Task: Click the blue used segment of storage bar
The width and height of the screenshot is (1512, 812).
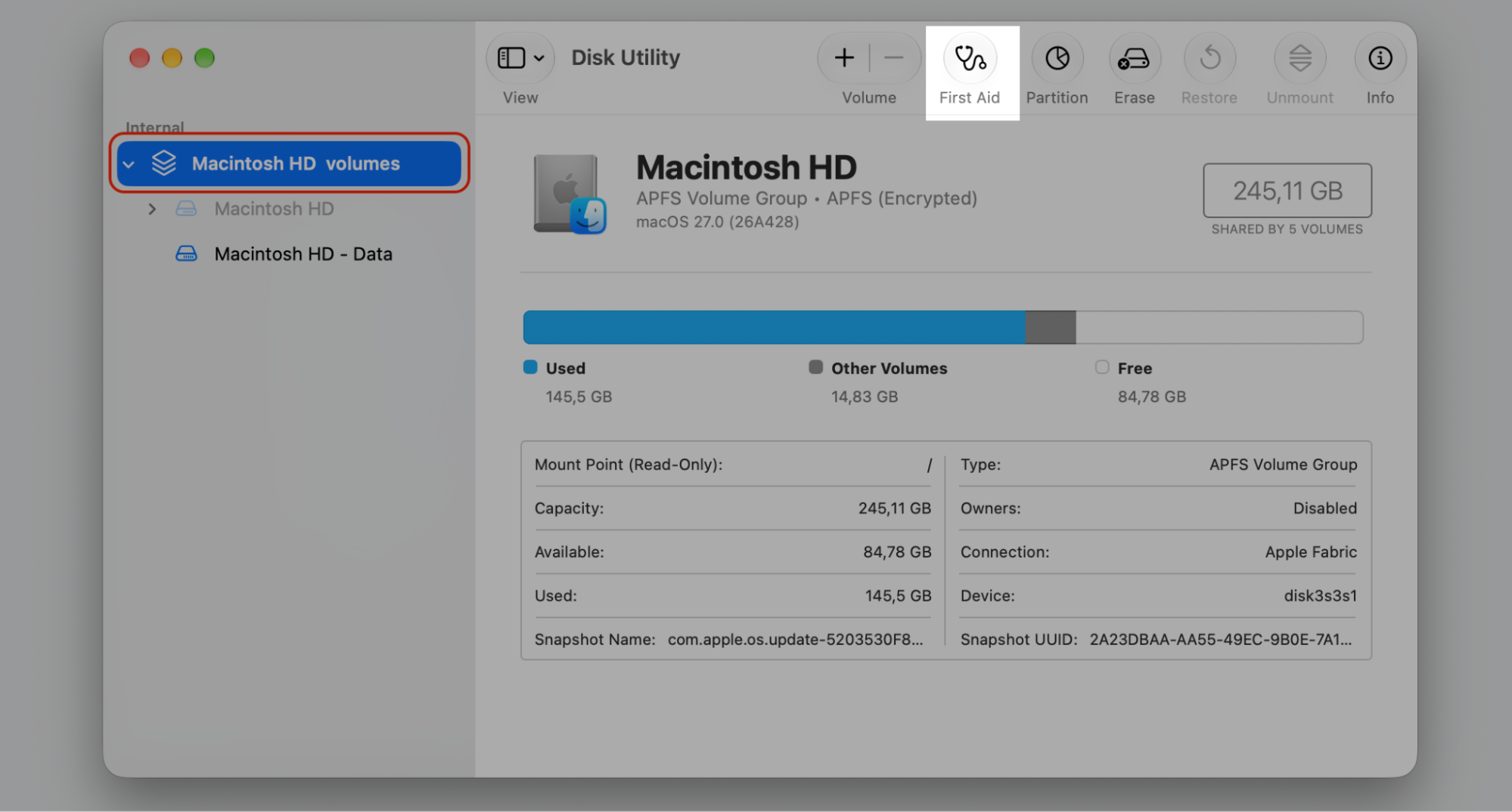Action: (x=774, y=327)
